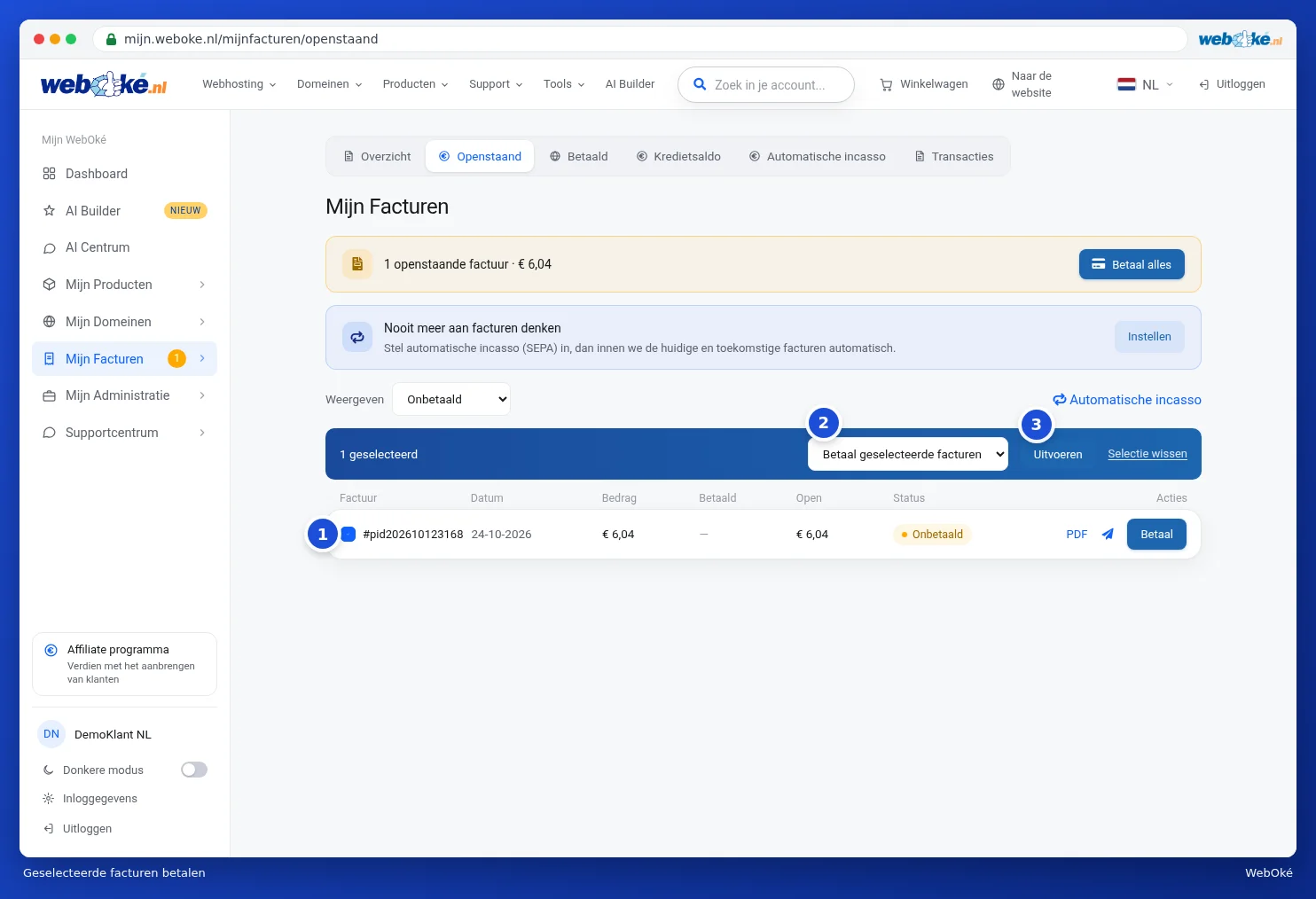Image resolution: width=1316 pixels, height=899 pixels.
Task: Send invoice #pid202610123168 via paper plane icon
Action: point(1108,535)
